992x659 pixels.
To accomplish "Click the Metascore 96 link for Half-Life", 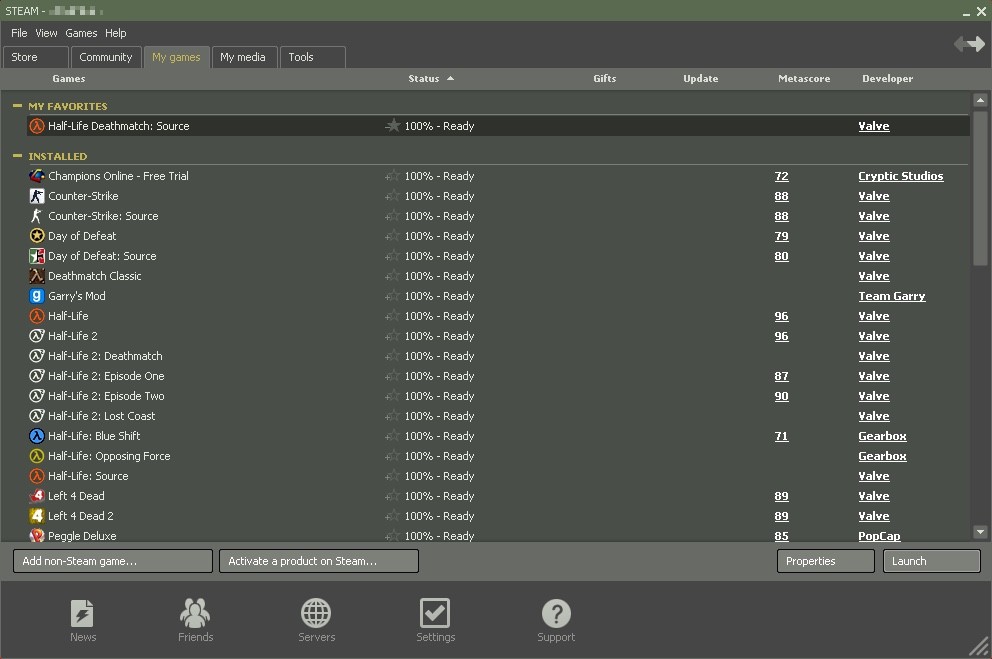I will 781,316.
